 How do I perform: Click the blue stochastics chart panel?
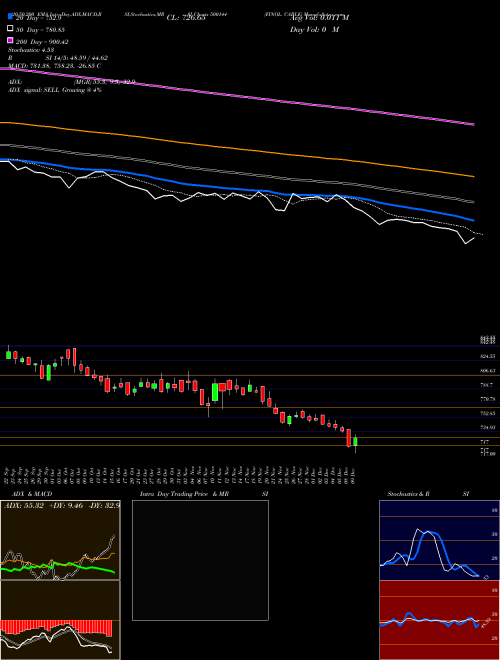[x=439, y=540]
